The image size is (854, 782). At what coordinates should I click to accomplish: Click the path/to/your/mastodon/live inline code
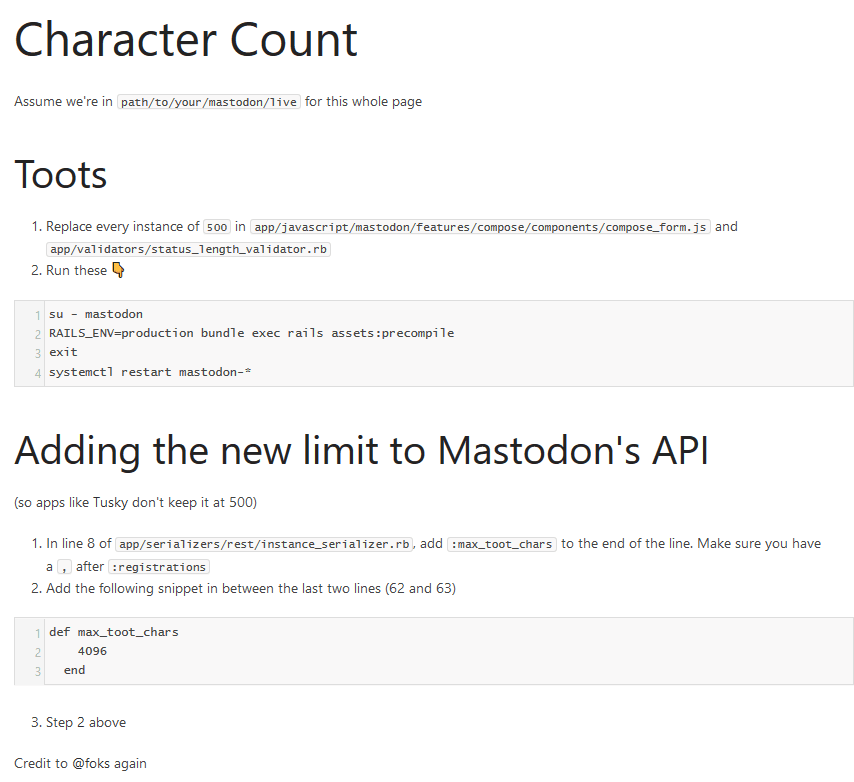click(x=208, y=102)
